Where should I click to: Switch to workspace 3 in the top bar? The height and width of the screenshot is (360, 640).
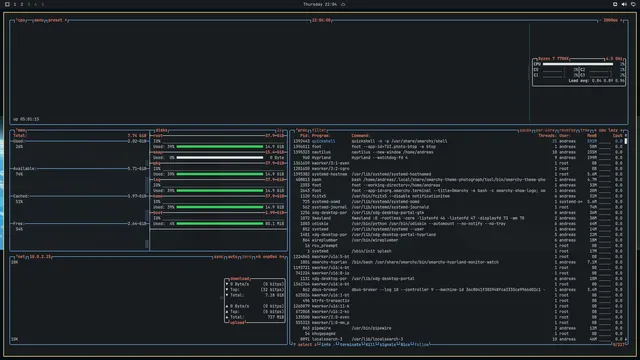[29, 4]
